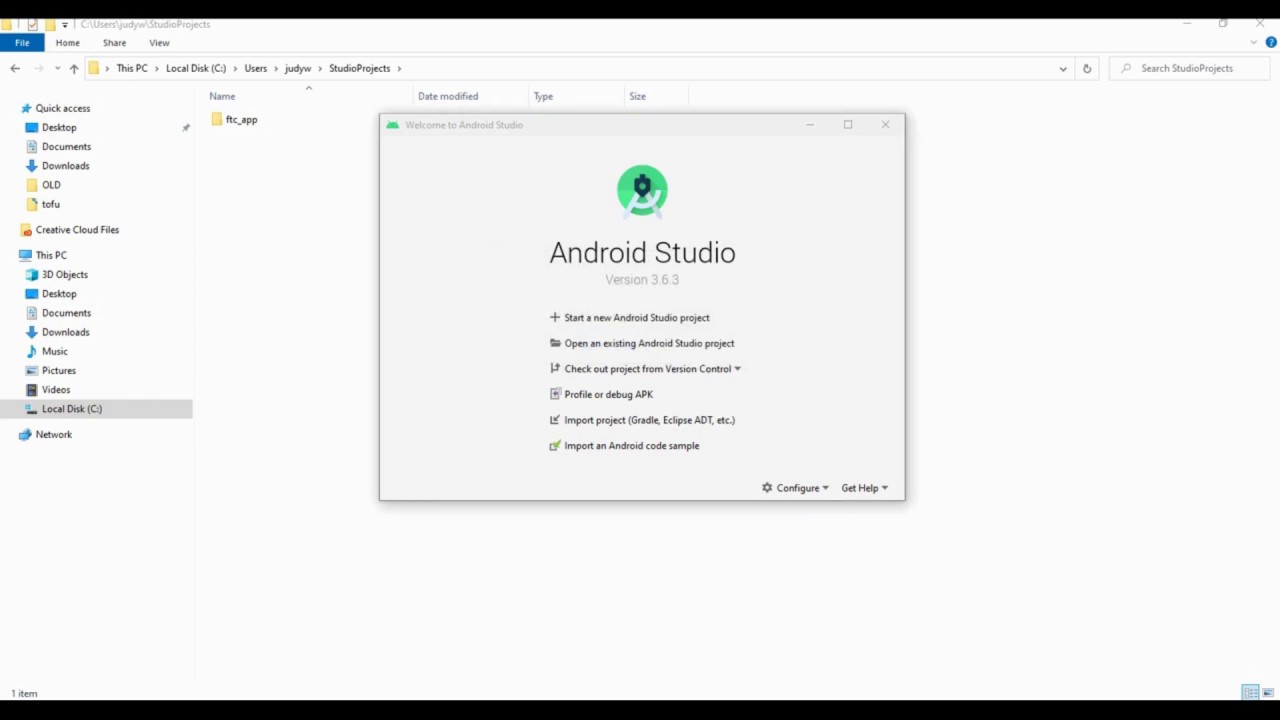Image resolution: width=1280 pixels, height=720 pixels.
Task: Click the Android Studio logo in the welcome window
Action: (642, 191)
